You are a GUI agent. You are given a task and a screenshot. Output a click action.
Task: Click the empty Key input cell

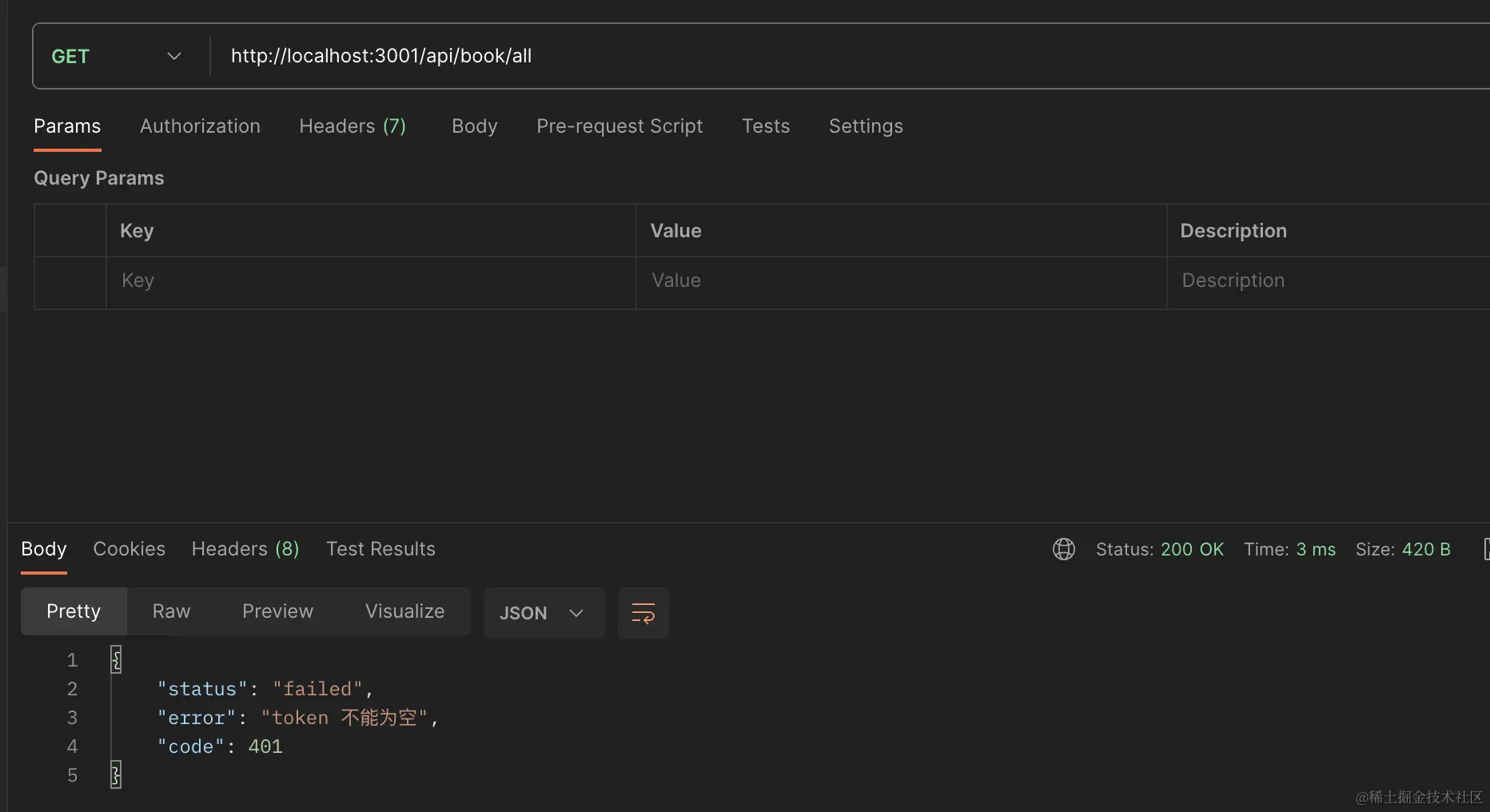click(x=371, y=282)
